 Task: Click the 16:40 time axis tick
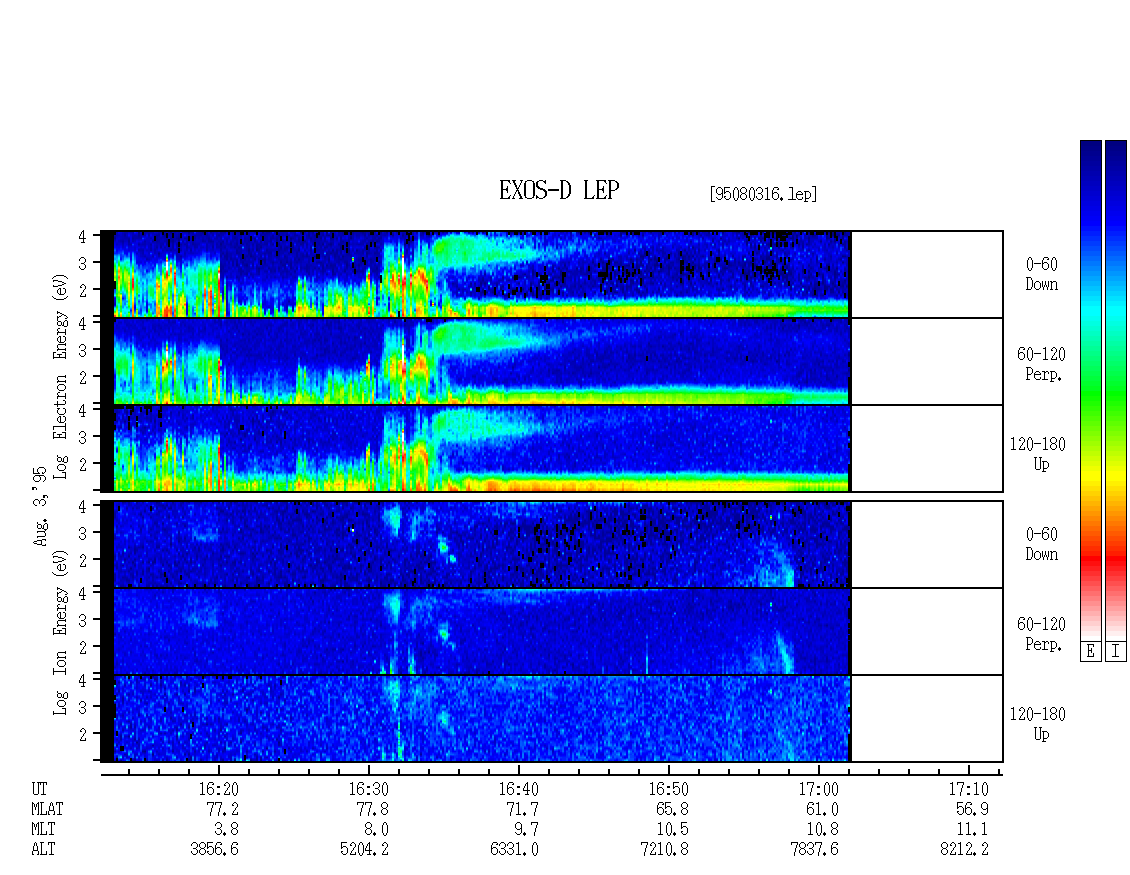[519, 789]
